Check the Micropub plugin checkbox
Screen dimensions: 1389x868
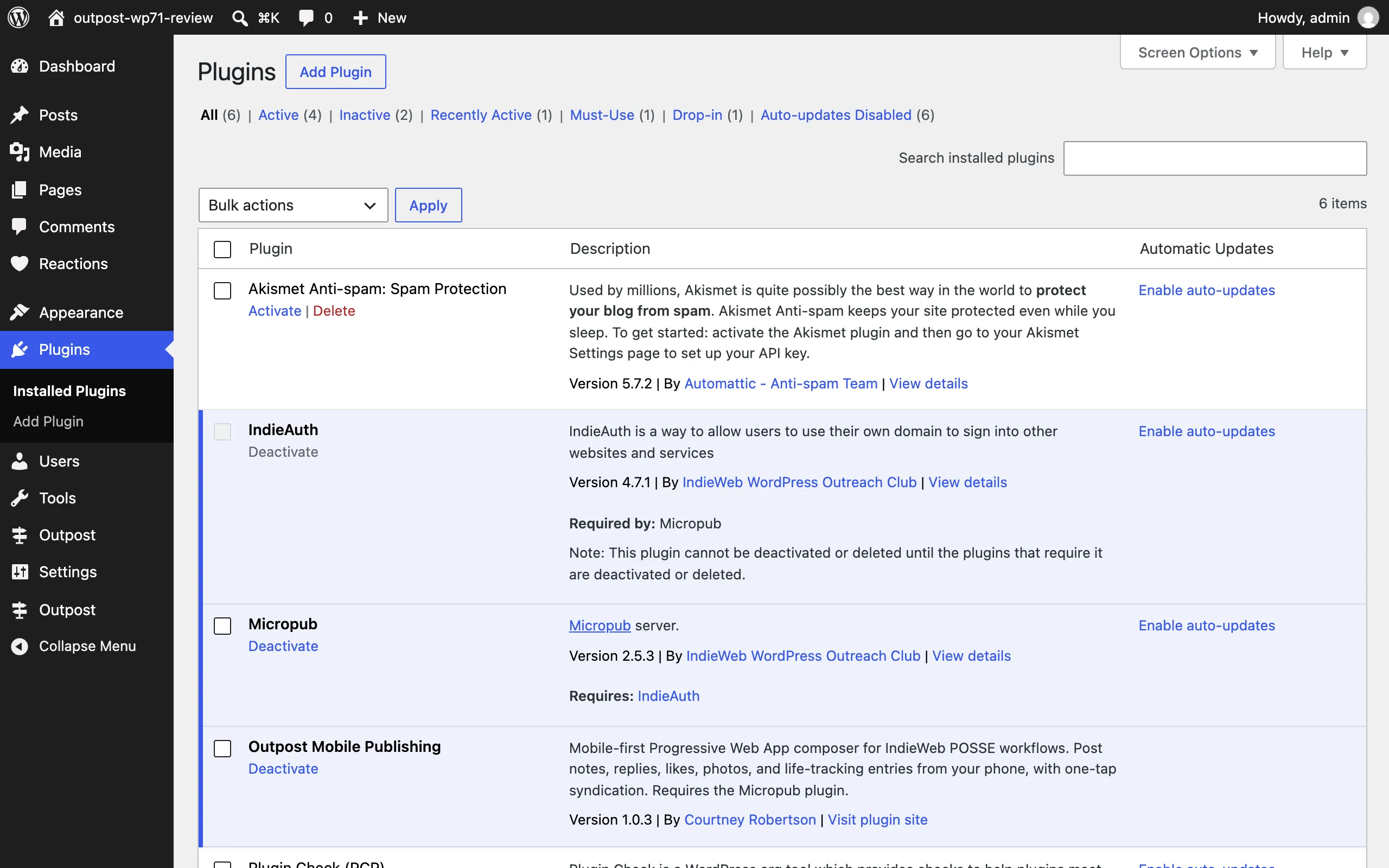(x=222, y=626)
